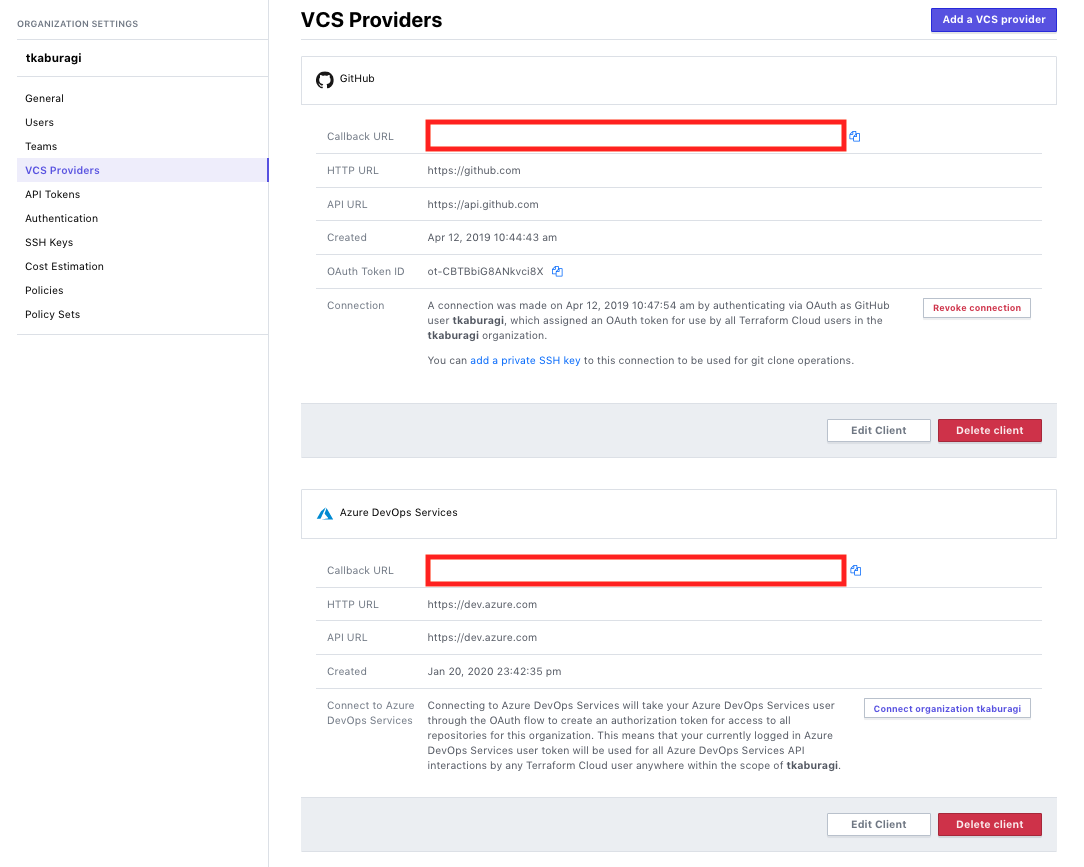1084x867 pixels.
Task: Copy the GitHub callback URL
Action: click(855, 136)
